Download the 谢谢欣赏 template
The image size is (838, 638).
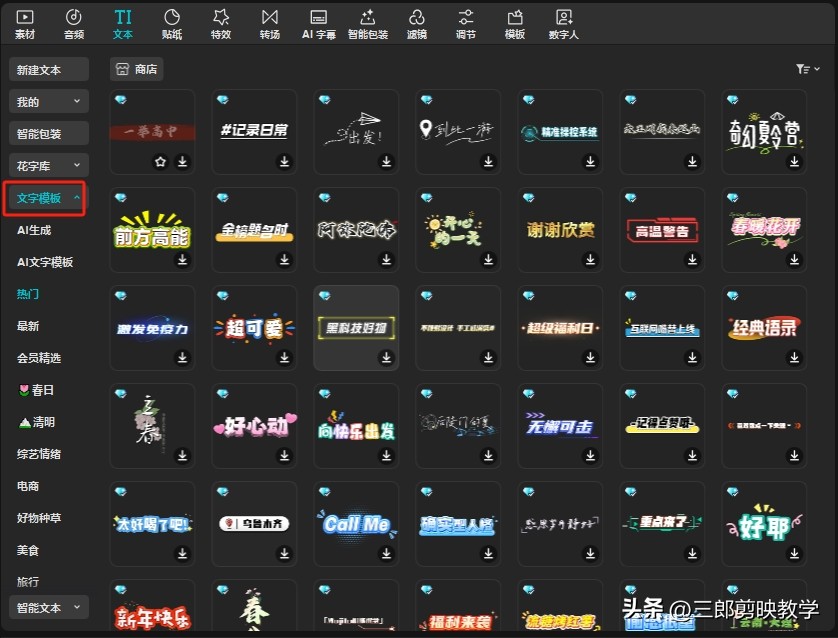pyautogui.click(x=591, y=259)
